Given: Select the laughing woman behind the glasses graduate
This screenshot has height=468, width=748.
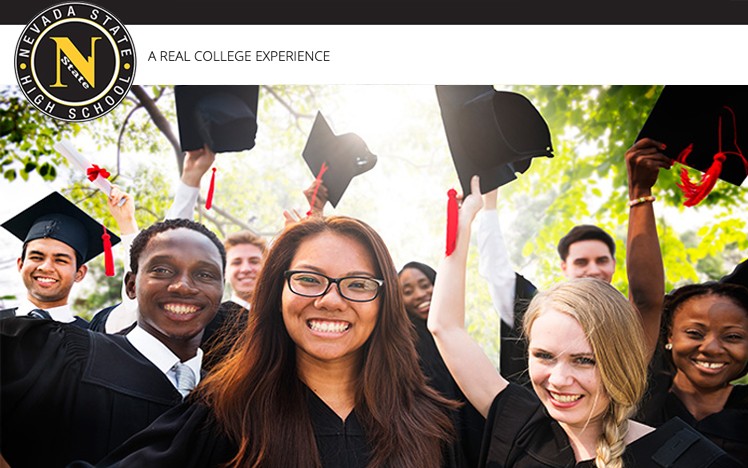Looking at the screenshot, I should coord(417,291).
